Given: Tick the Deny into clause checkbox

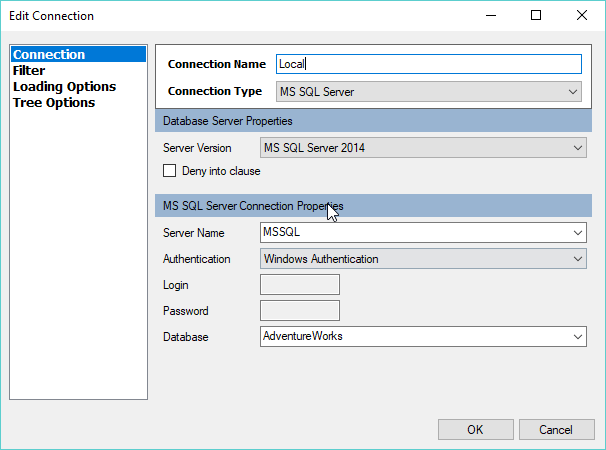Looking at the screenshot, I should 169,170.
